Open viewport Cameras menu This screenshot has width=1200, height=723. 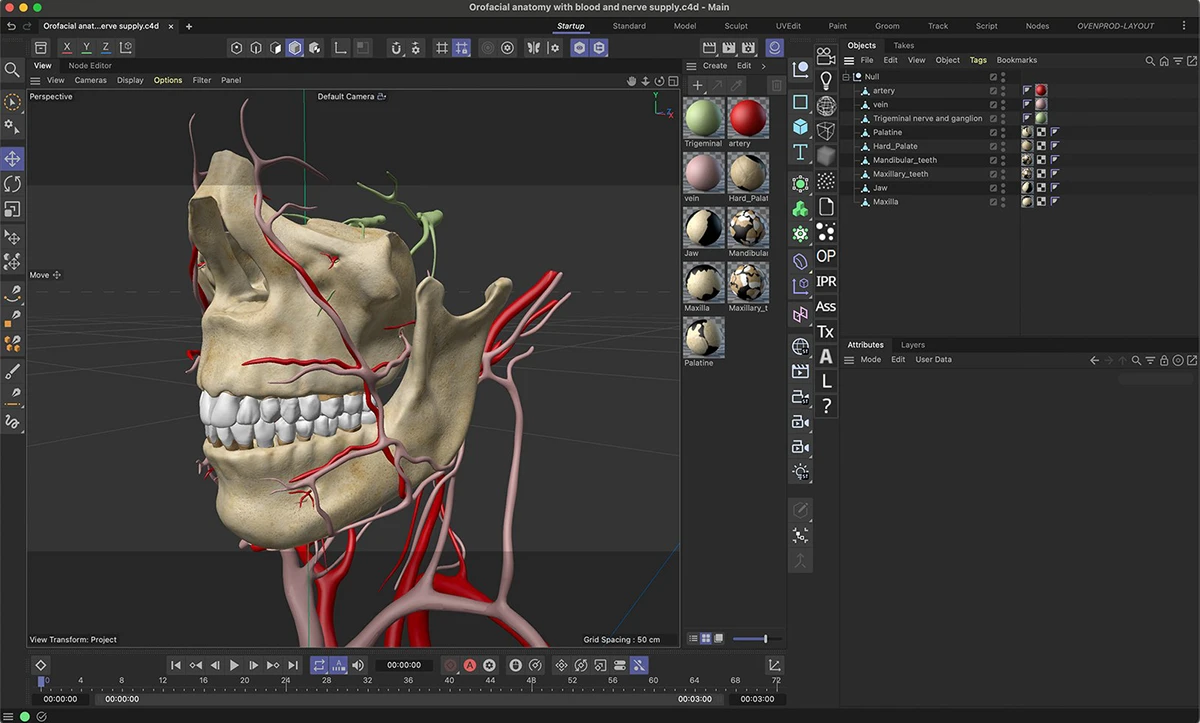tap(90, 80)
